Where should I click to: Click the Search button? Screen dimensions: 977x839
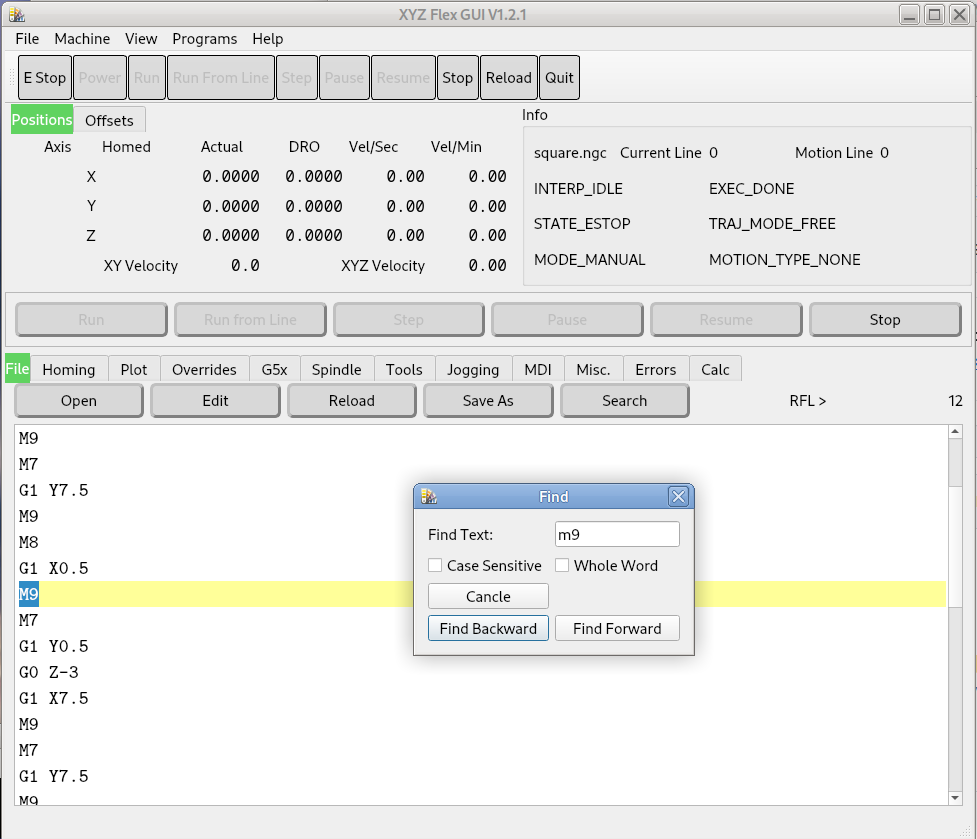coord(625,401)
